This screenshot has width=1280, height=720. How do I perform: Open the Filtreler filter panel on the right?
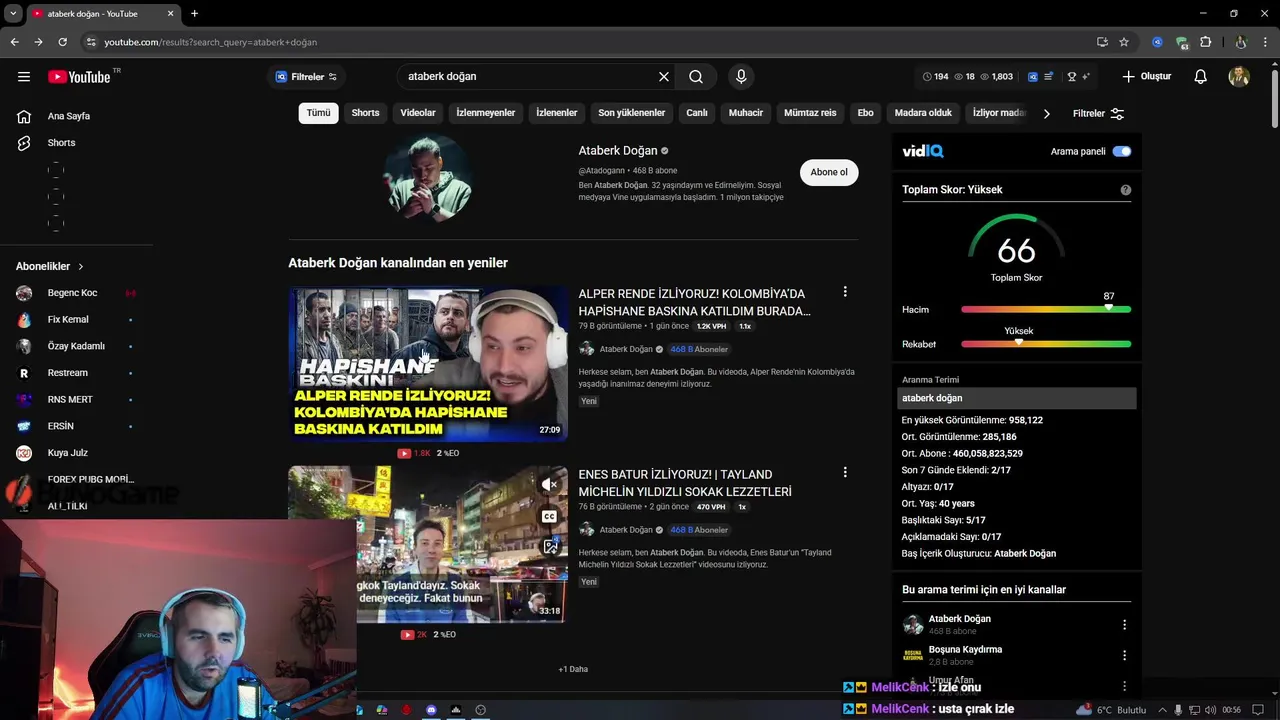[x=1098, y=114]
